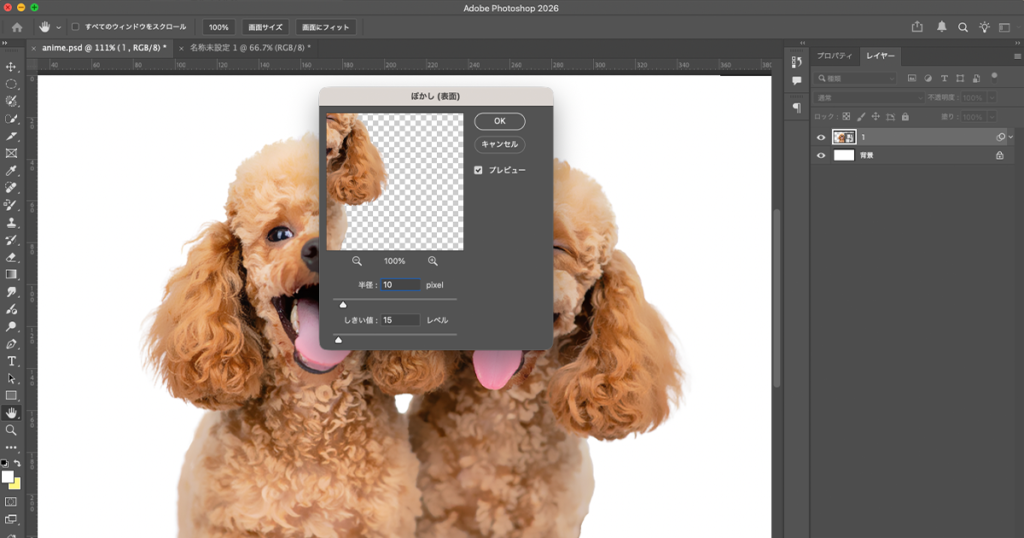
Task: Select the Move tool in the toolbar
Action: 11,67
